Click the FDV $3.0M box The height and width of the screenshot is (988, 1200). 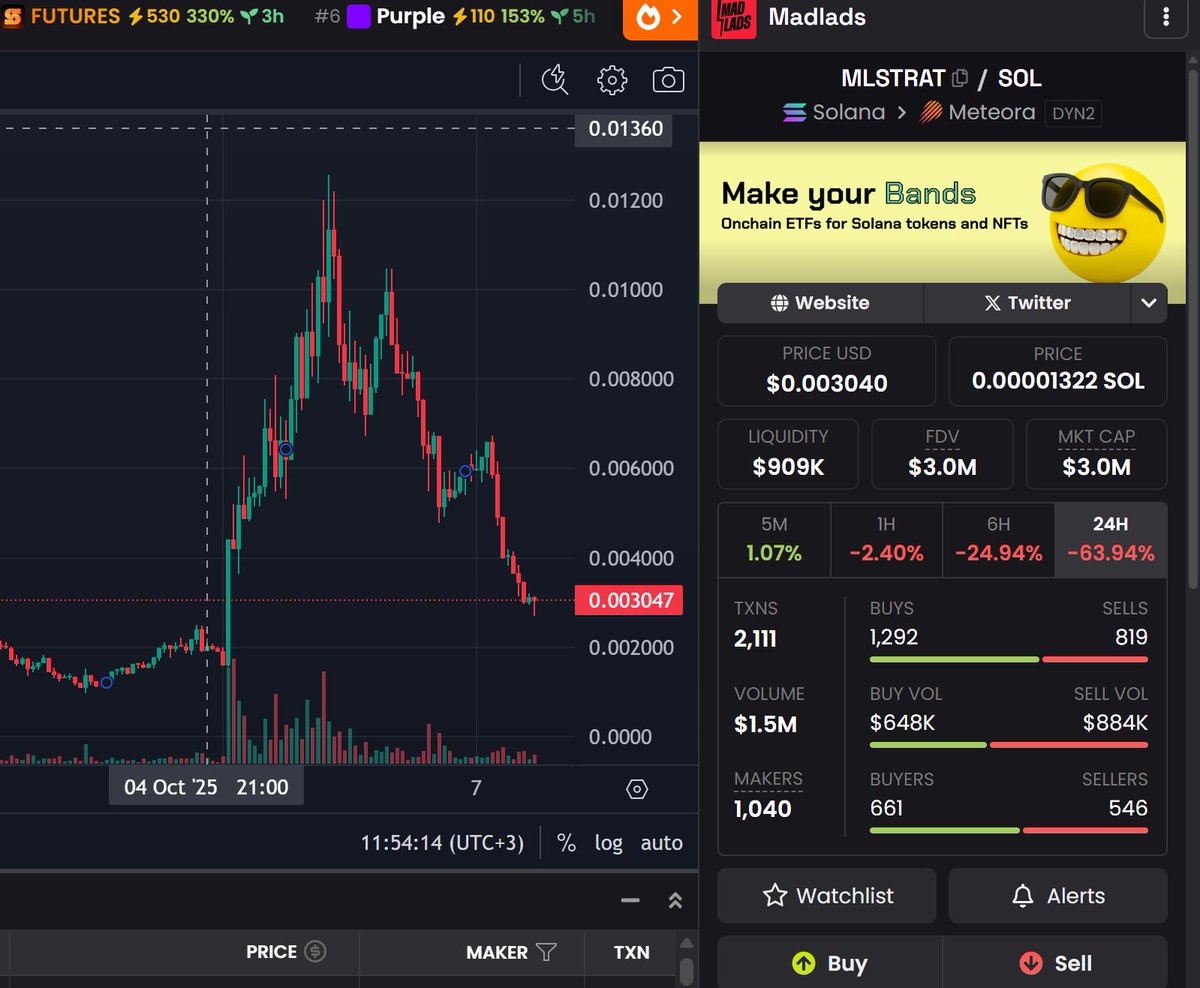click(x=942, y=453)
